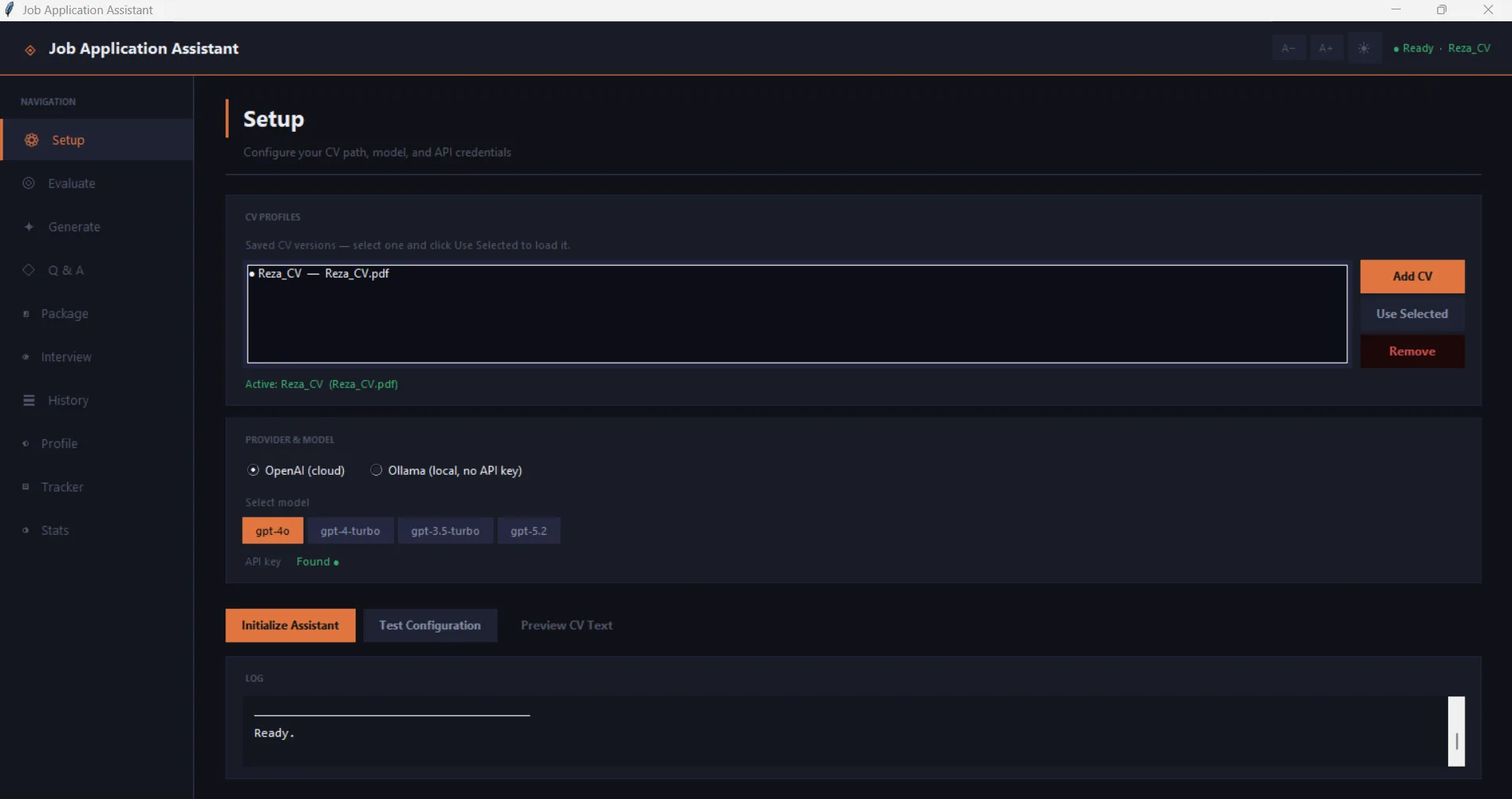Click the Q & A diamond icon
This screenshot has width=1512, height=799.
point(29,271)
